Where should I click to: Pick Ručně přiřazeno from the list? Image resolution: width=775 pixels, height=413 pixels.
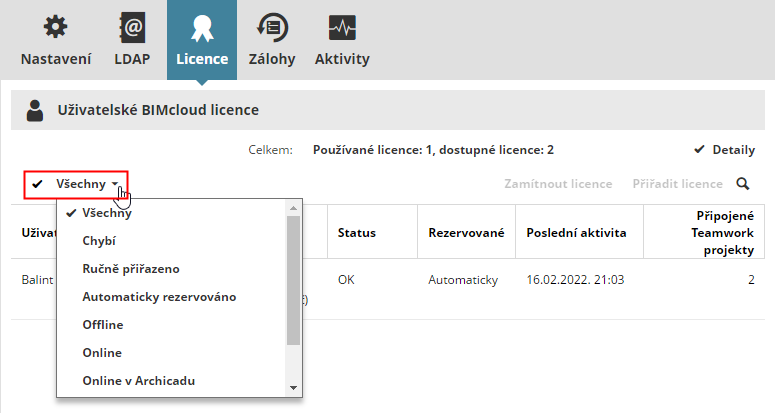pos(131,269)
